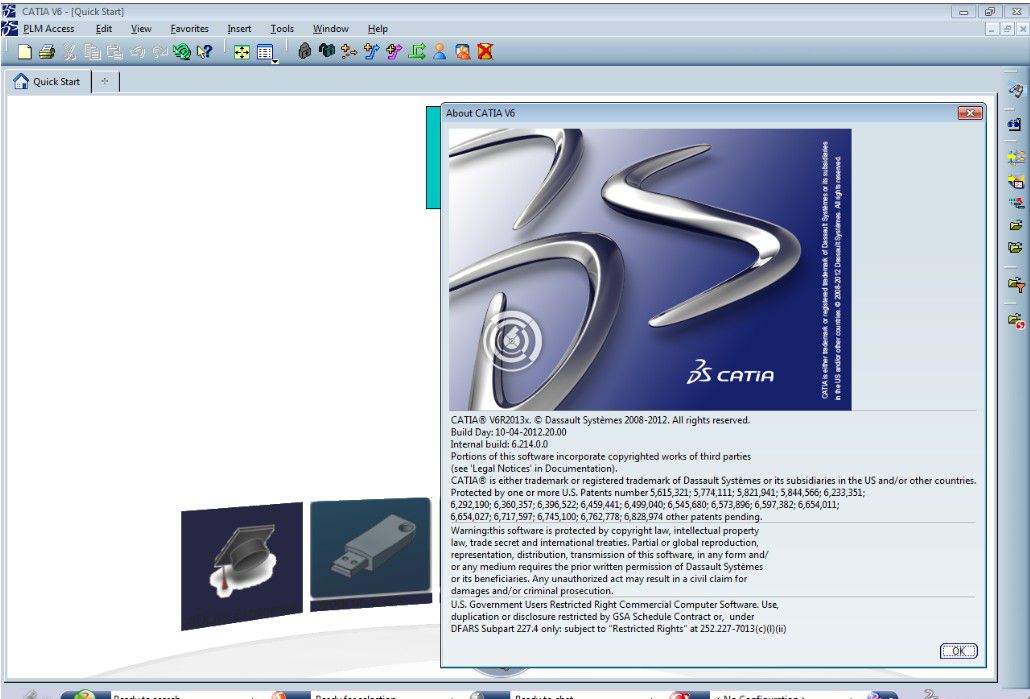
Task: Click the green Update spiral icon
Action: pos(182,52)
